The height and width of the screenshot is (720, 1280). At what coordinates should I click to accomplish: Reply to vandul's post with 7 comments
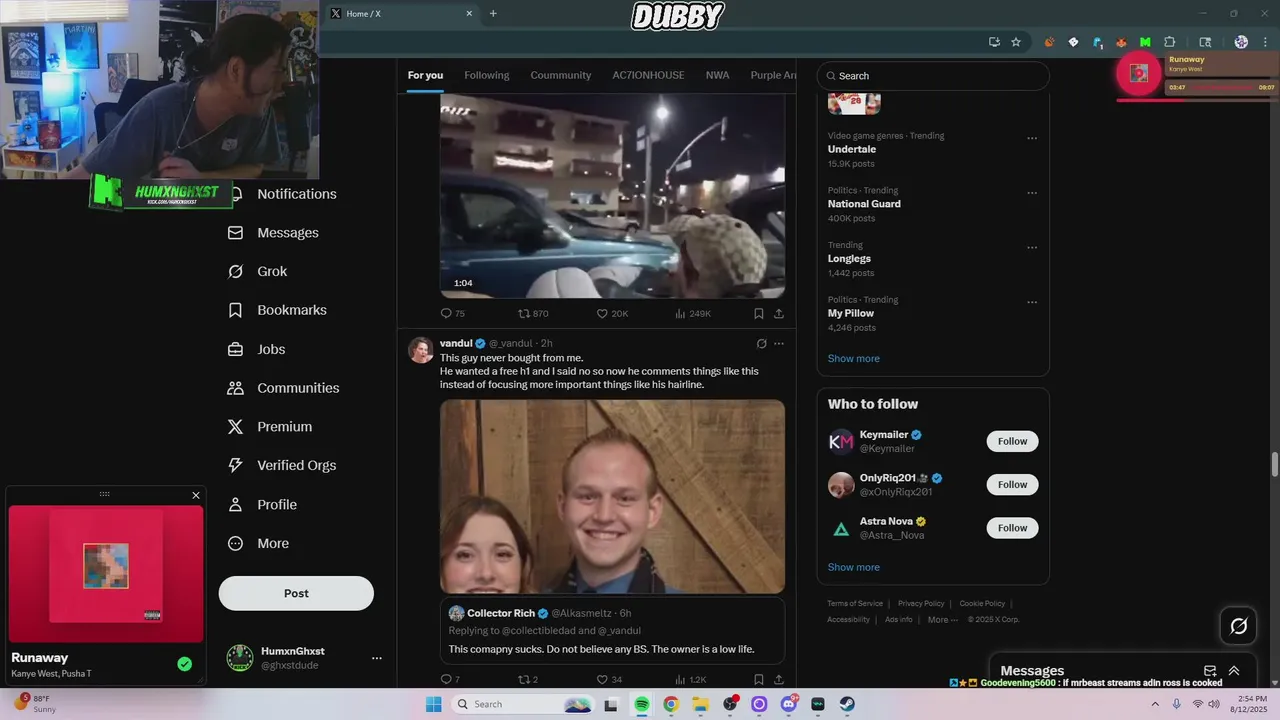pos(450,680)
